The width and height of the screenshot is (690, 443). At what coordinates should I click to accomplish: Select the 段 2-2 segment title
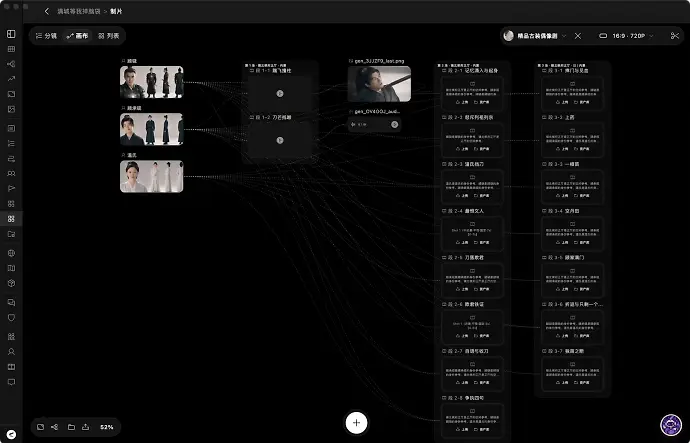(x=467, y=117)
